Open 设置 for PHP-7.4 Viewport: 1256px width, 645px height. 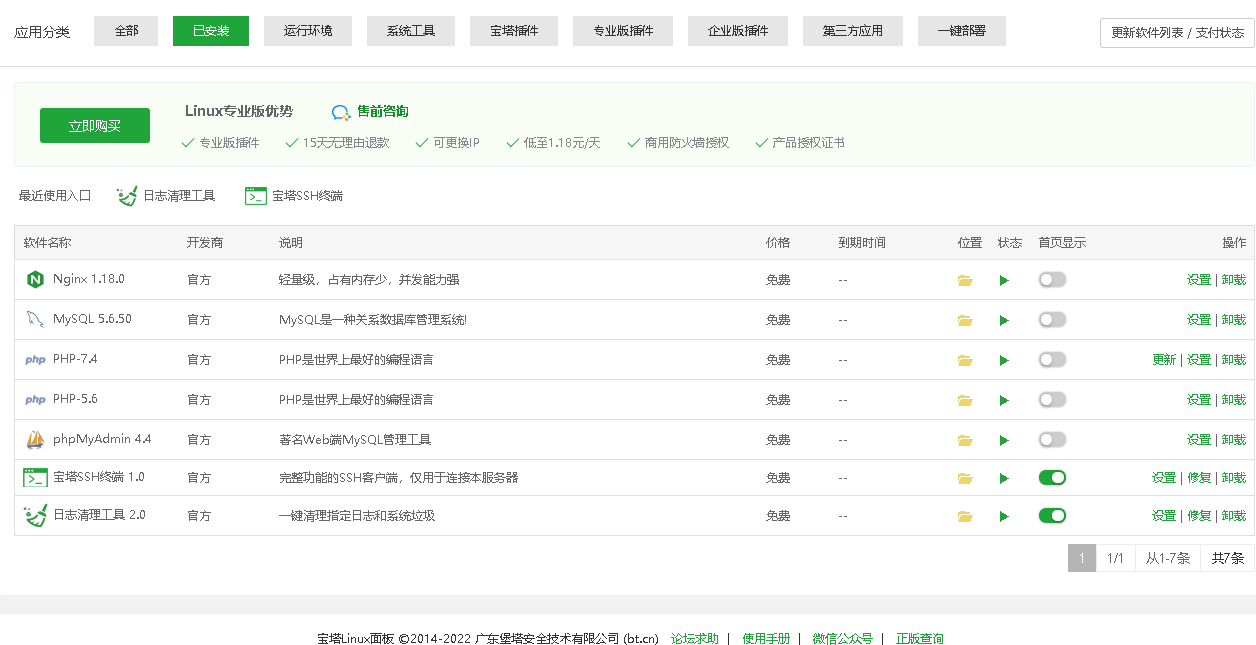(x=1199, y=360)
